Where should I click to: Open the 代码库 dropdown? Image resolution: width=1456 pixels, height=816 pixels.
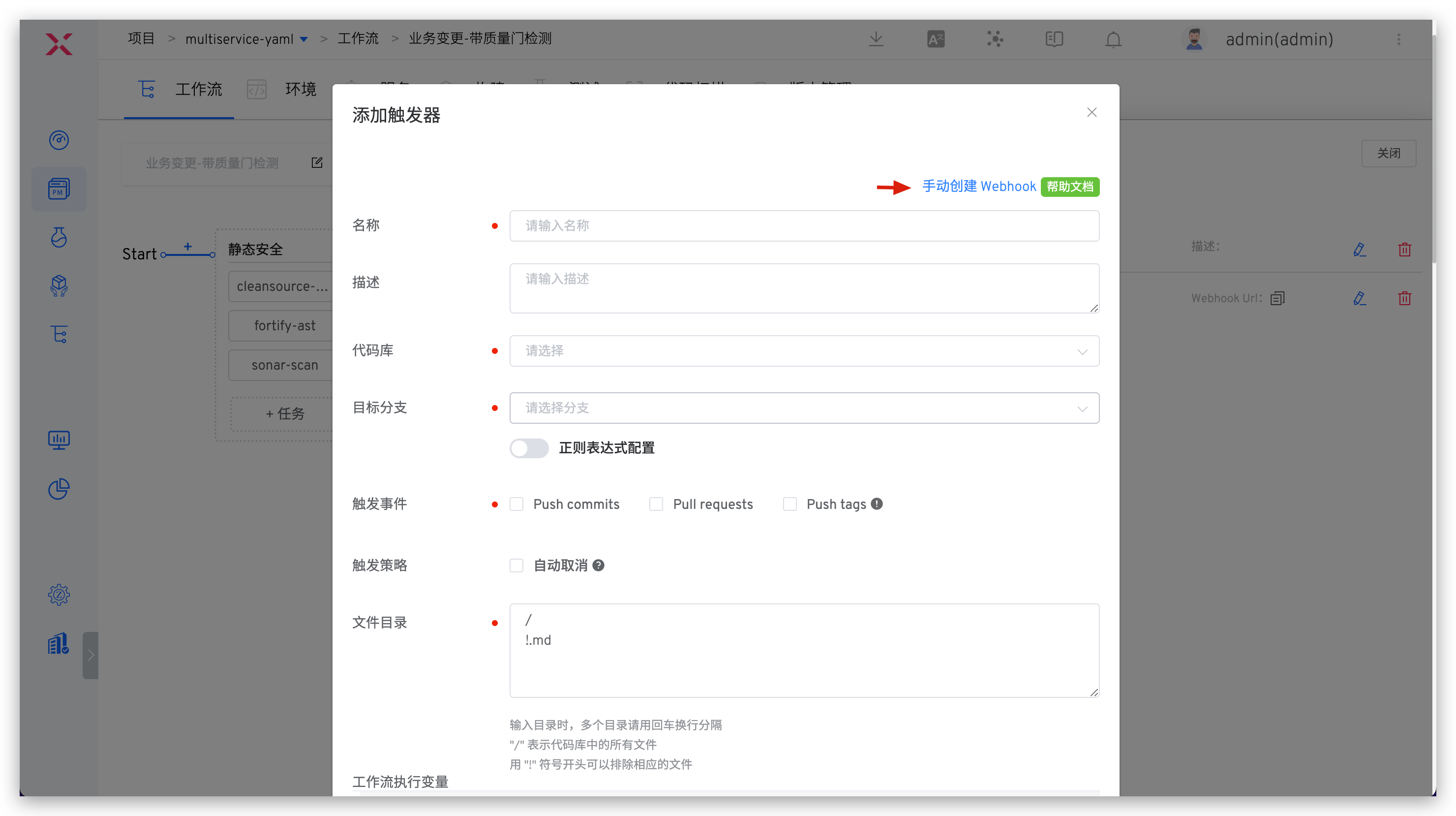click(804, 351)
